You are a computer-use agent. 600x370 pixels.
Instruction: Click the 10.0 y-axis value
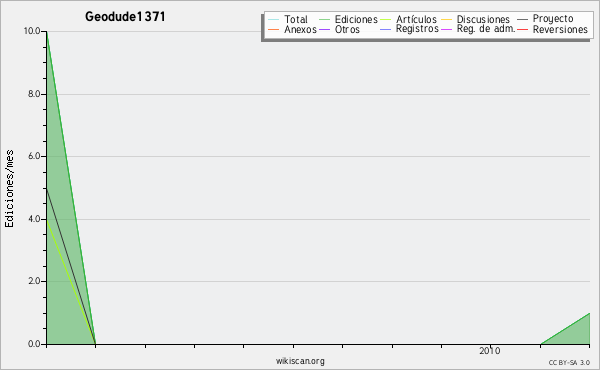pyautogui.click(x=32, y=31)
